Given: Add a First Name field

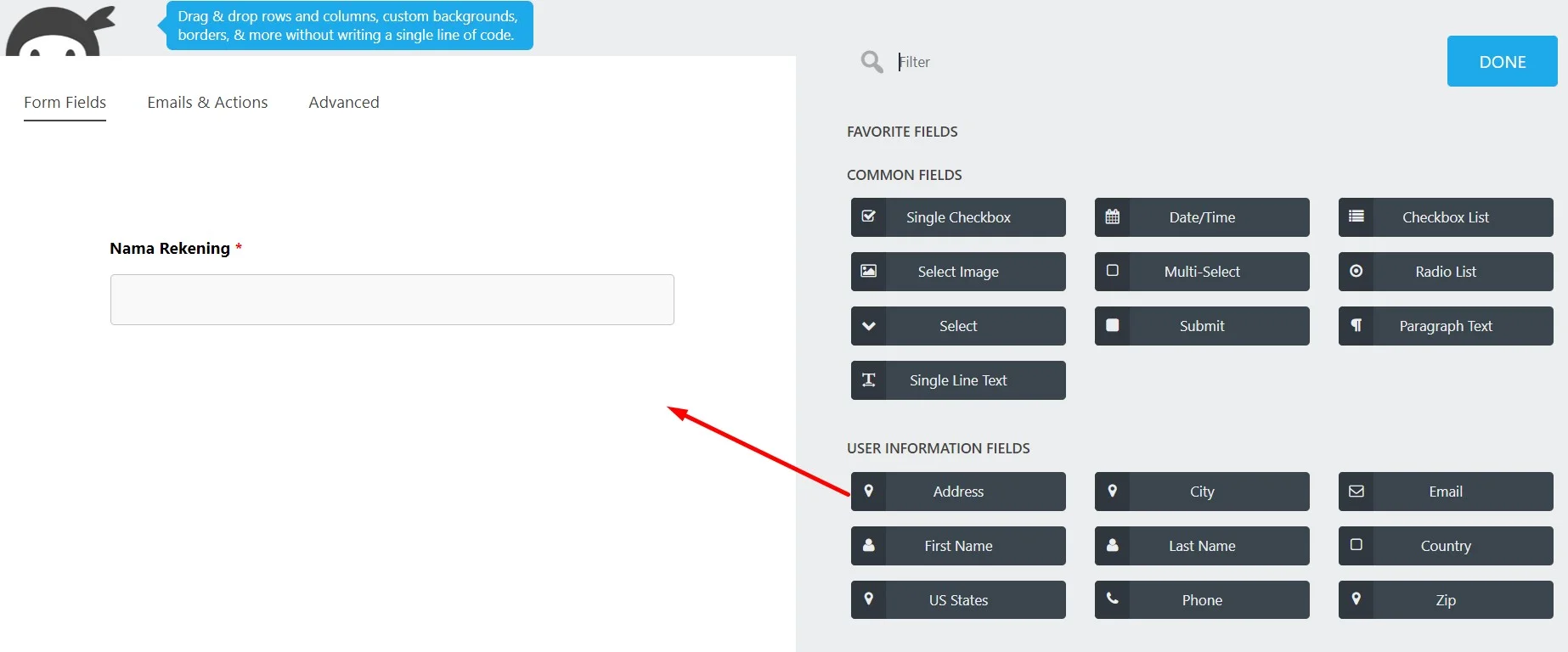Looking at the screenshot, I should pos(958,546).
